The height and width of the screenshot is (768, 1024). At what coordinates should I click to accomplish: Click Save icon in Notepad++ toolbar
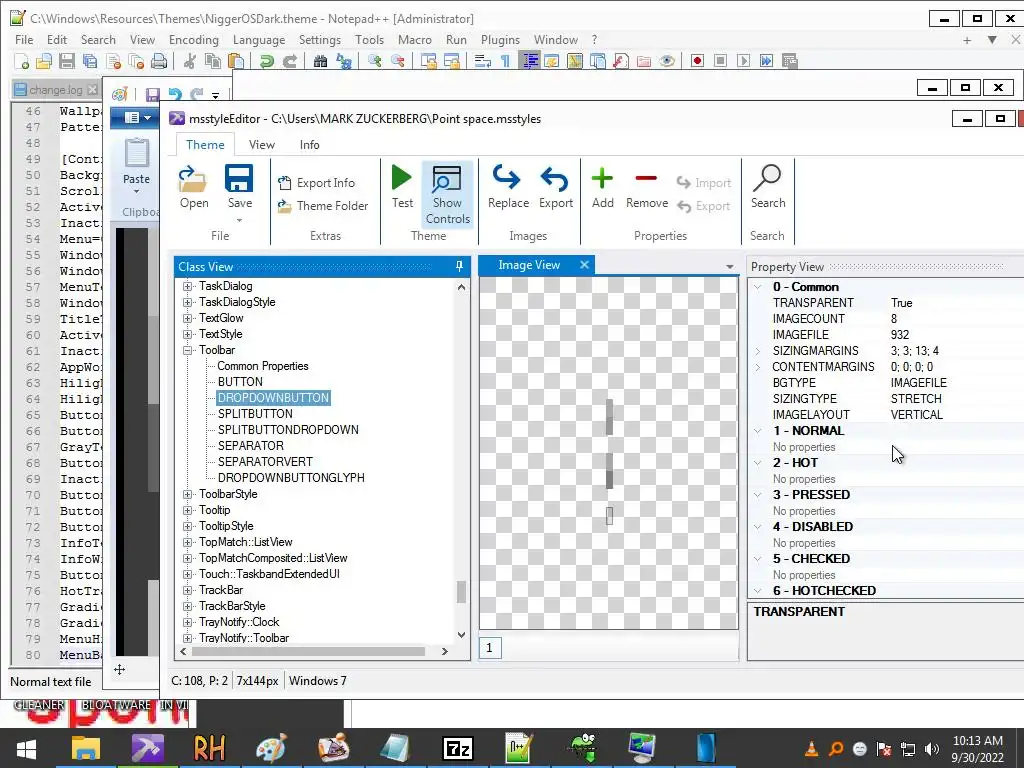[x=67, y=61]
